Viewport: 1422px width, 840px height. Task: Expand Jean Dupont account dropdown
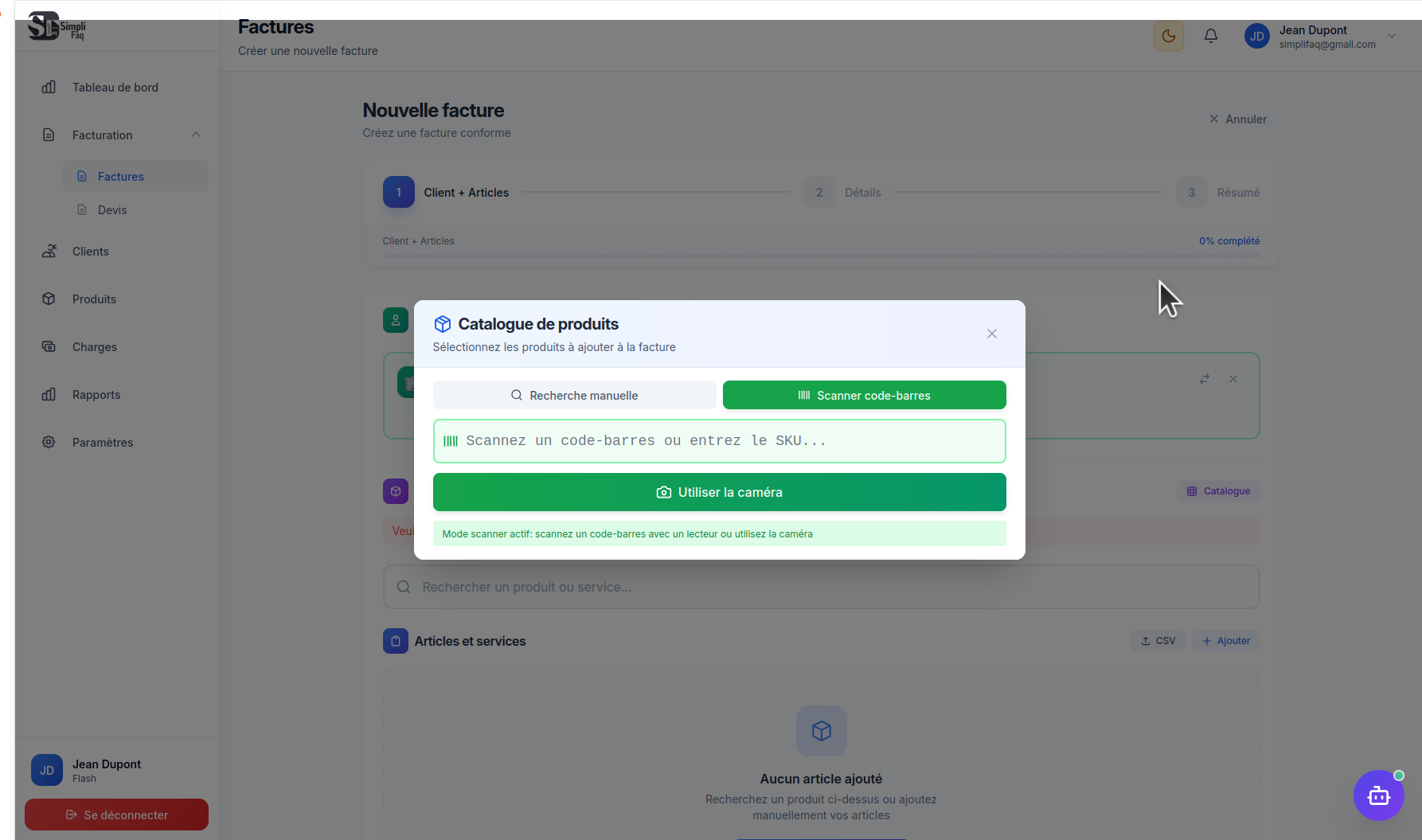(x=1392, y=36)
